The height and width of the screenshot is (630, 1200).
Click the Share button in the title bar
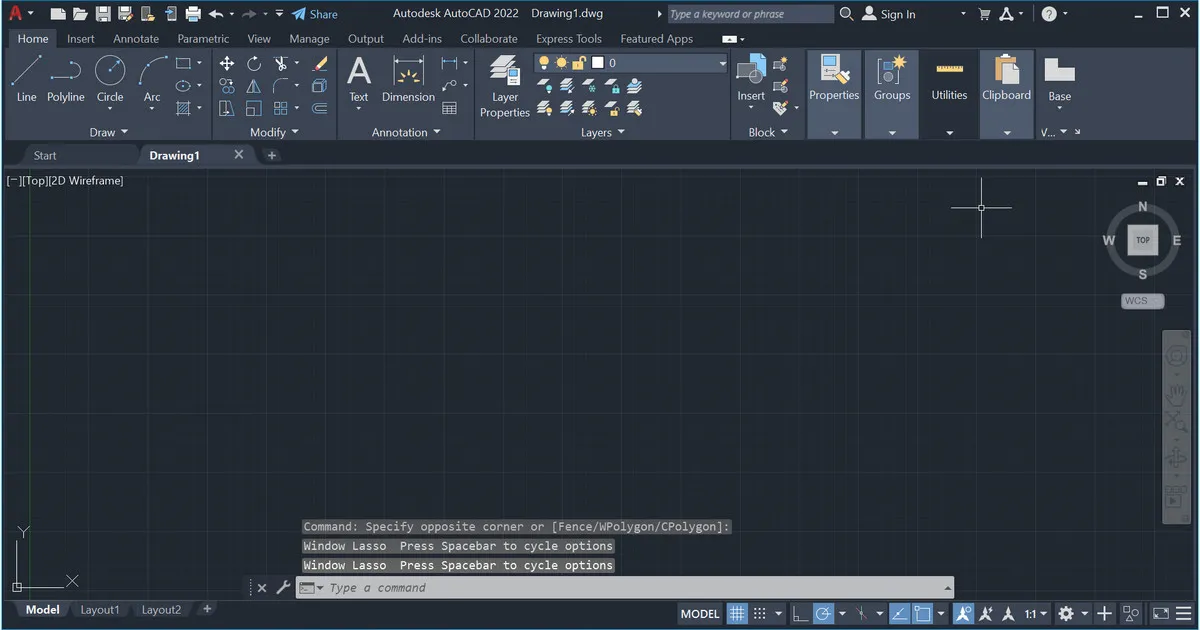click(317, 14)
